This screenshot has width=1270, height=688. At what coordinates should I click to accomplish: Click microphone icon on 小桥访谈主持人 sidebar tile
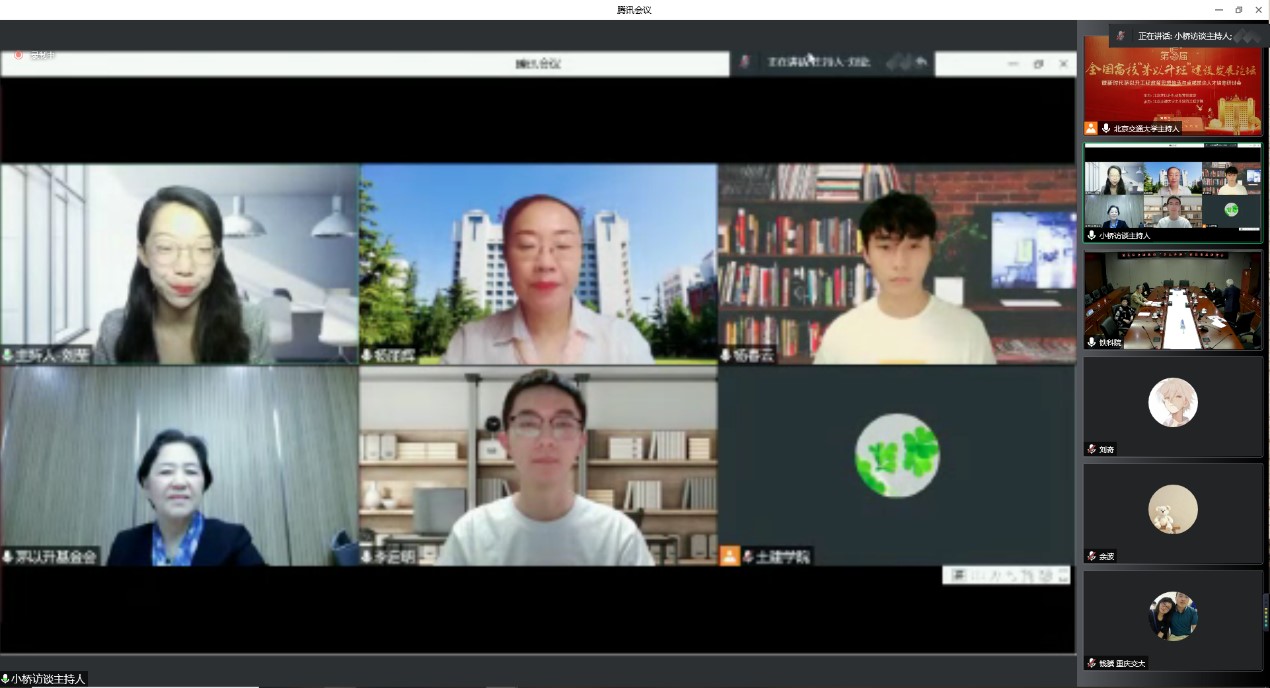[1091, 236]
